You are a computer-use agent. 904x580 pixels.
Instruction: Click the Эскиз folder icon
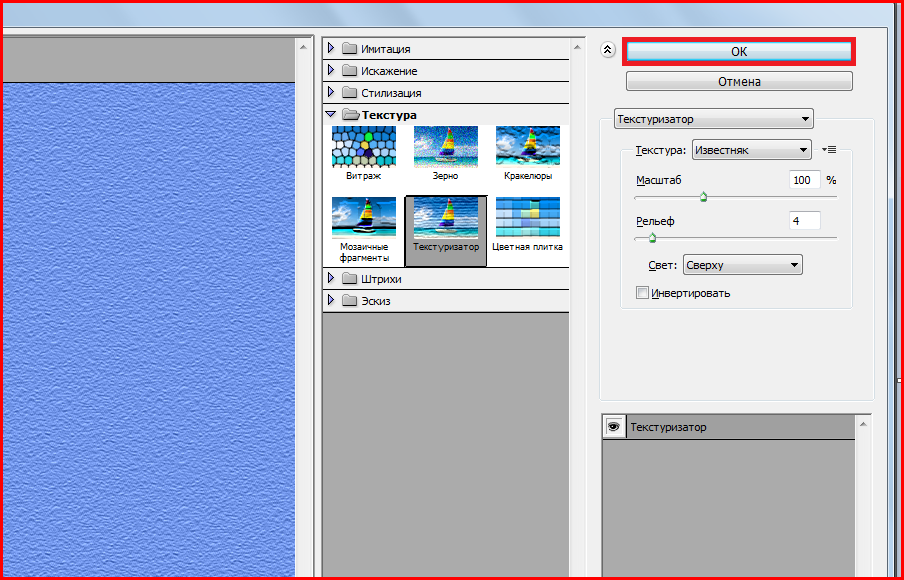349,300
